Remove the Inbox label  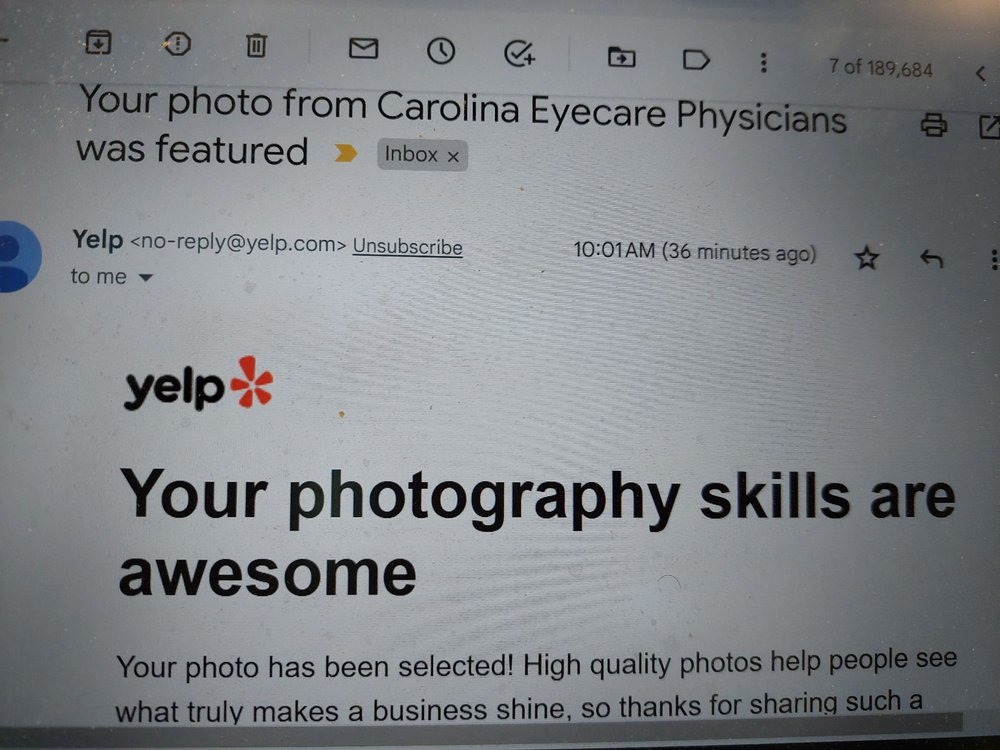tap(453, 157)
